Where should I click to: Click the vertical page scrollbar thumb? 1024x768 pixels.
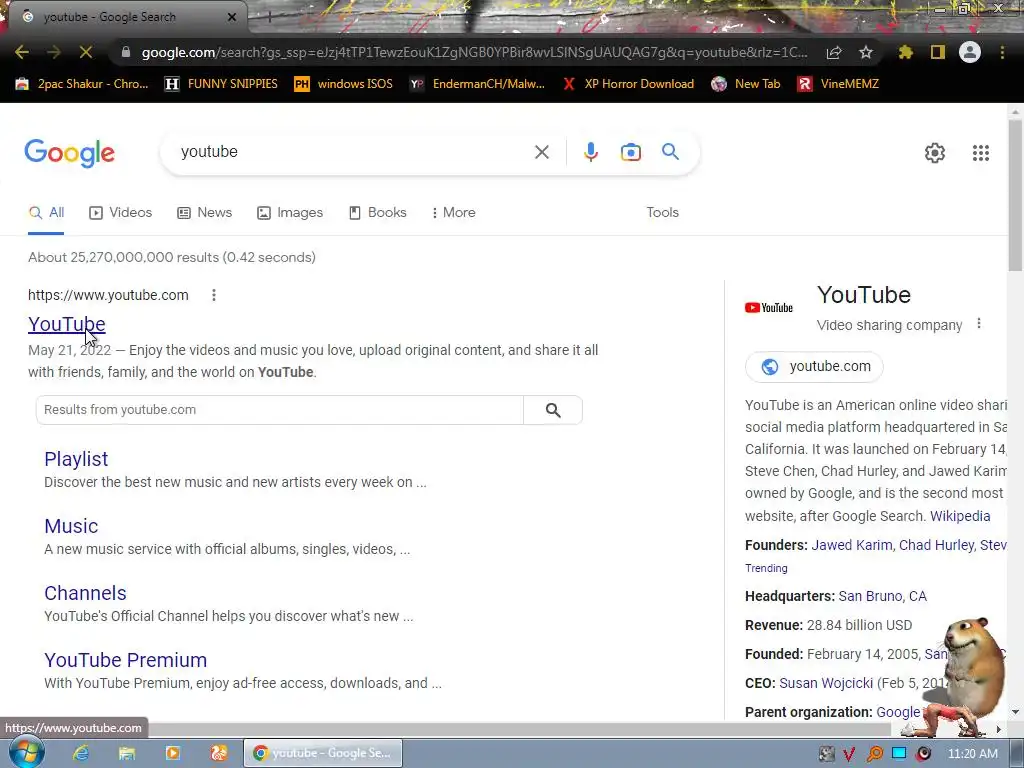[1015, 196]
